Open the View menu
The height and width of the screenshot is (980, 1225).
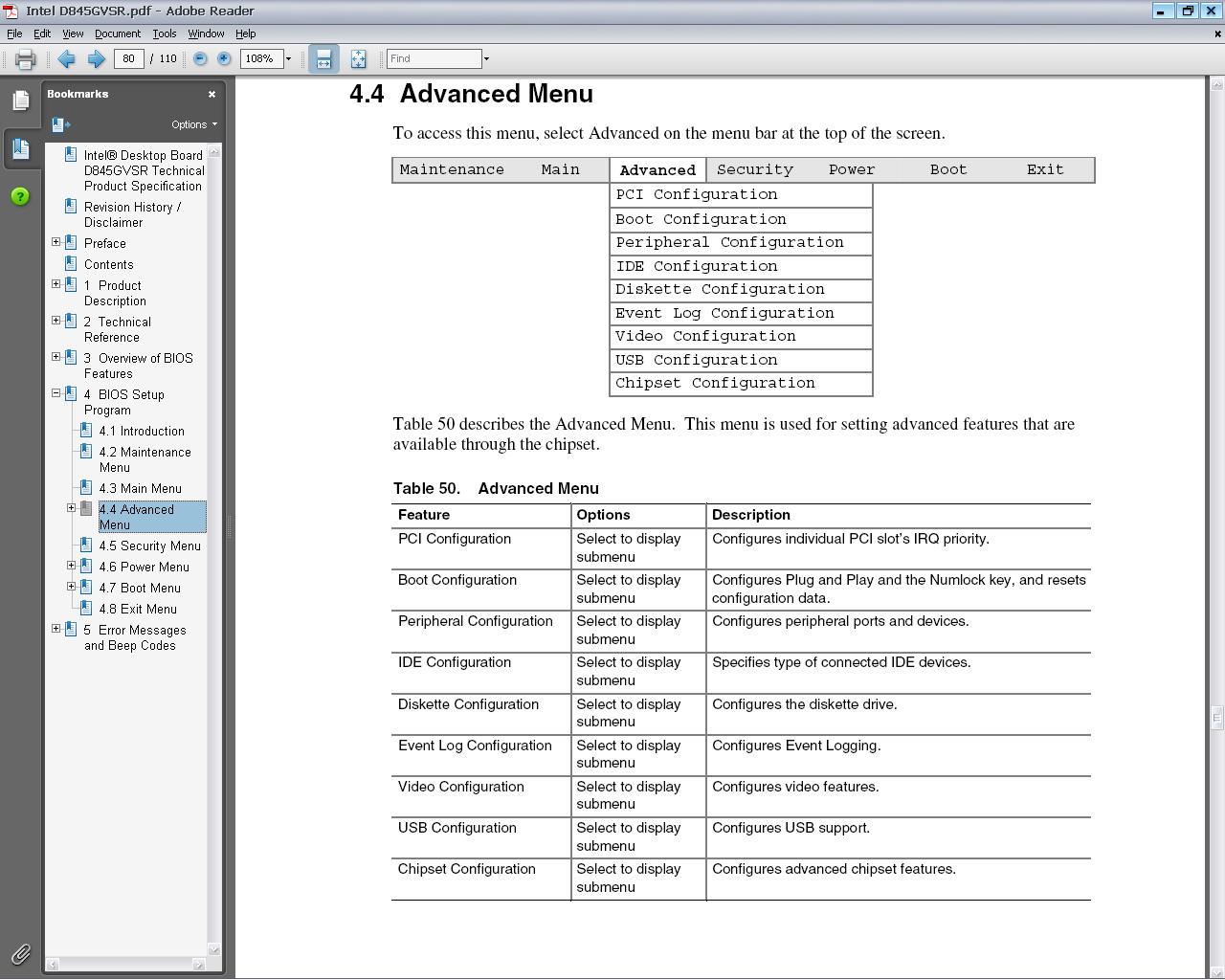coord(73,33)
